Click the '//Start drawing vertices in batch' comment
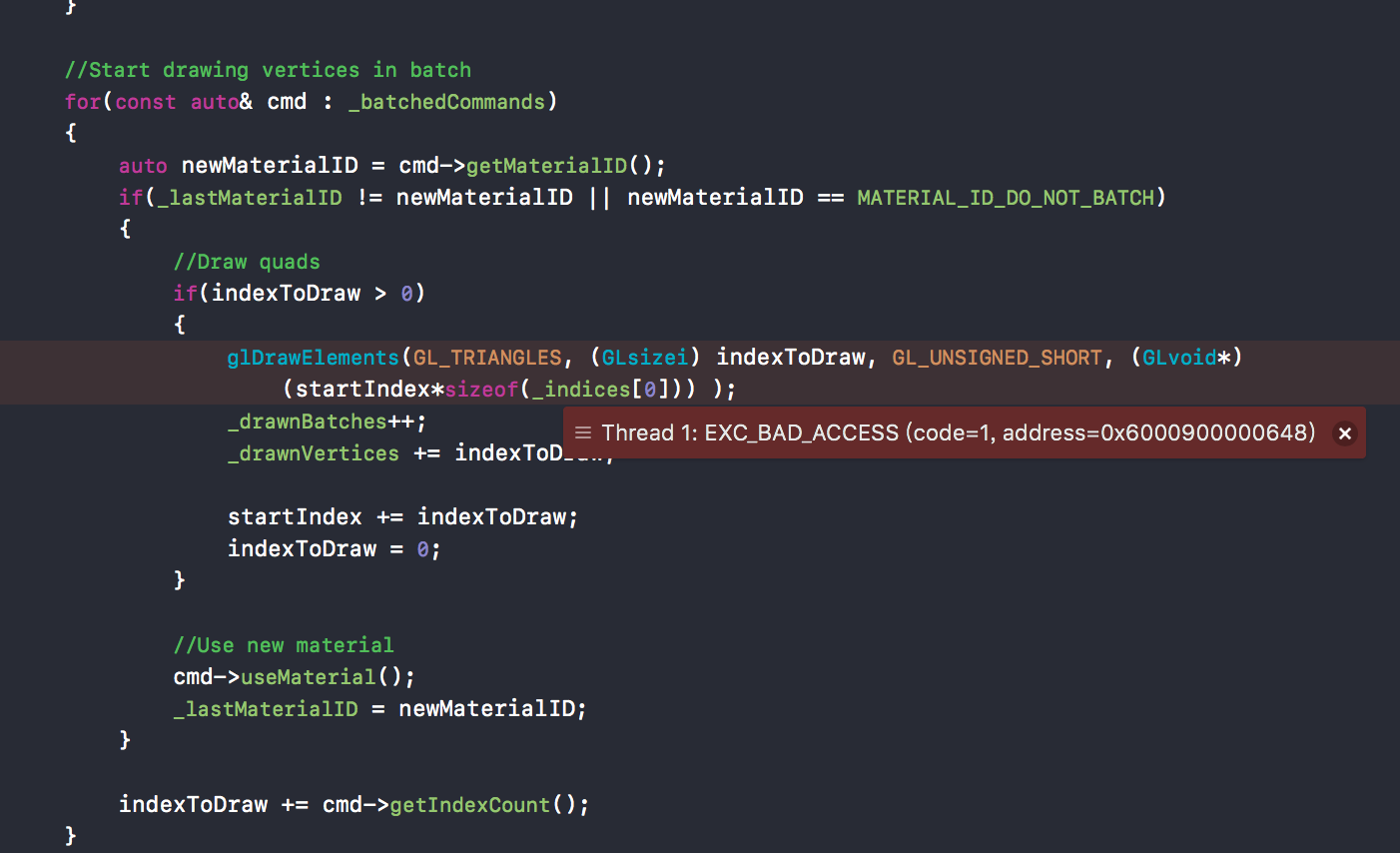 [268, 70]
